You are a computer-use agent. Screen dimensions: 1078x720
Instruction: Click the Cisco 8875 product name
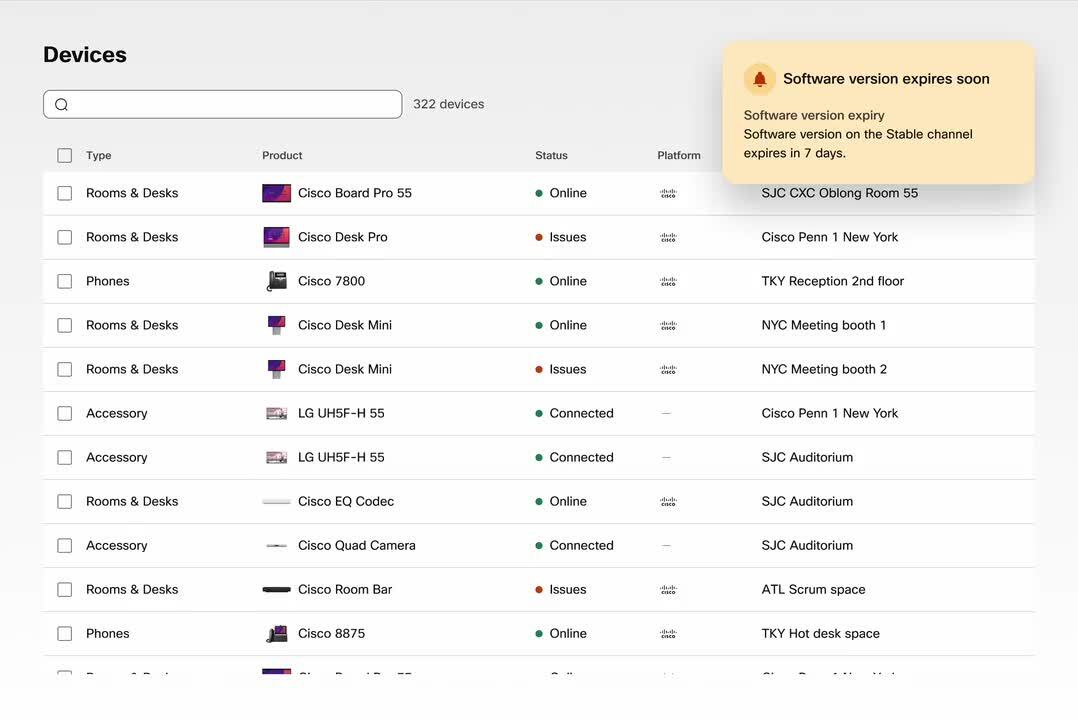coord(331,633)
